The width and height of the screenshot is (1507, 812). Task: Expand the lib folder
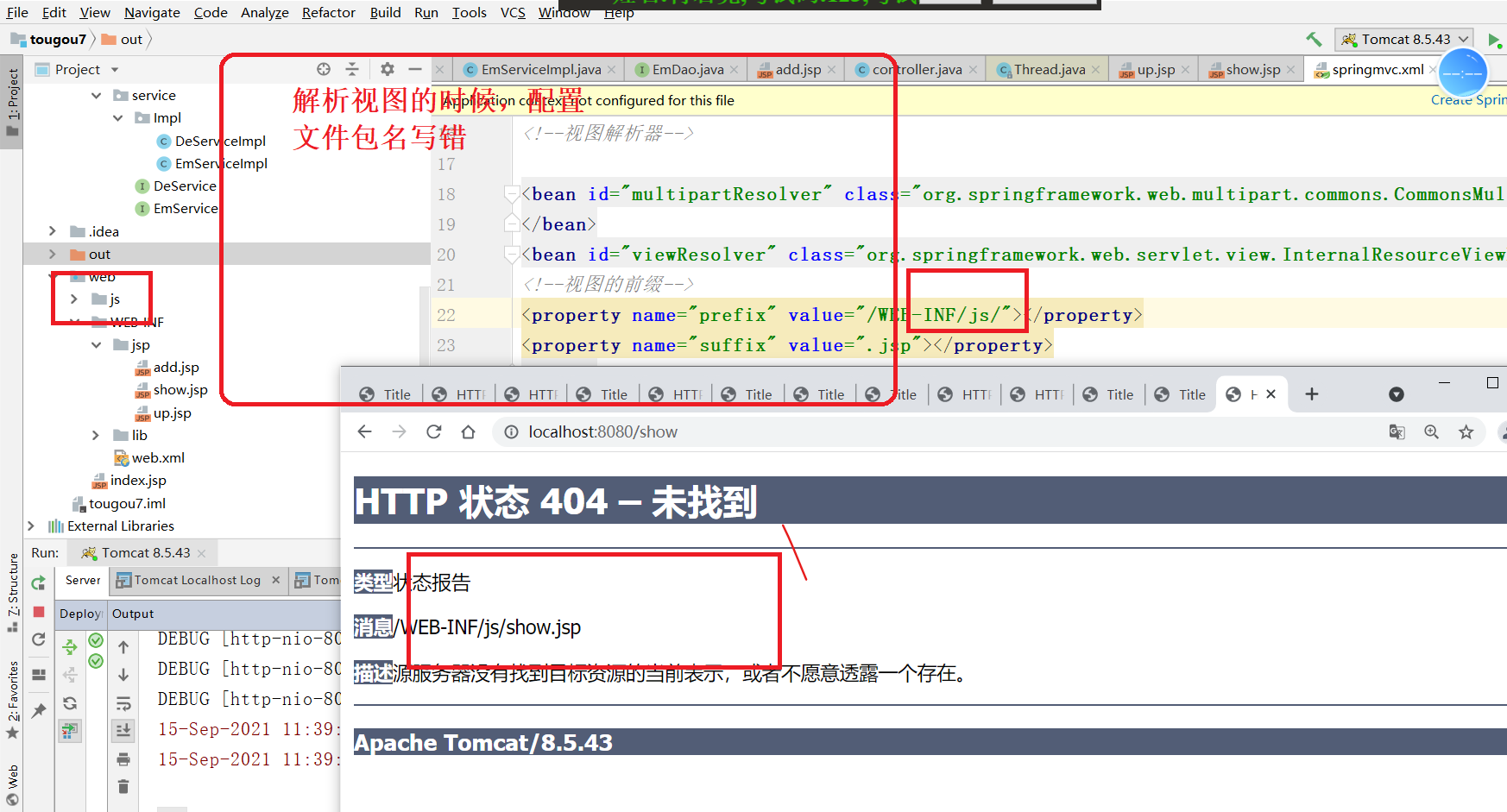click(96, 435)
